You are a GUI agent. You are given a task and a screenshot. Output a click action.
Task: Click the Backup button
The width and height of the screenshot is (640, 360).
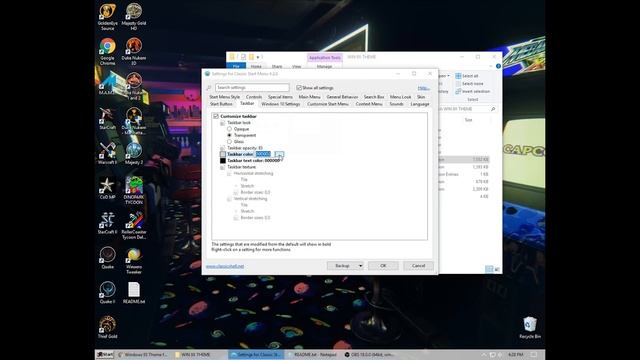point(342,266)
